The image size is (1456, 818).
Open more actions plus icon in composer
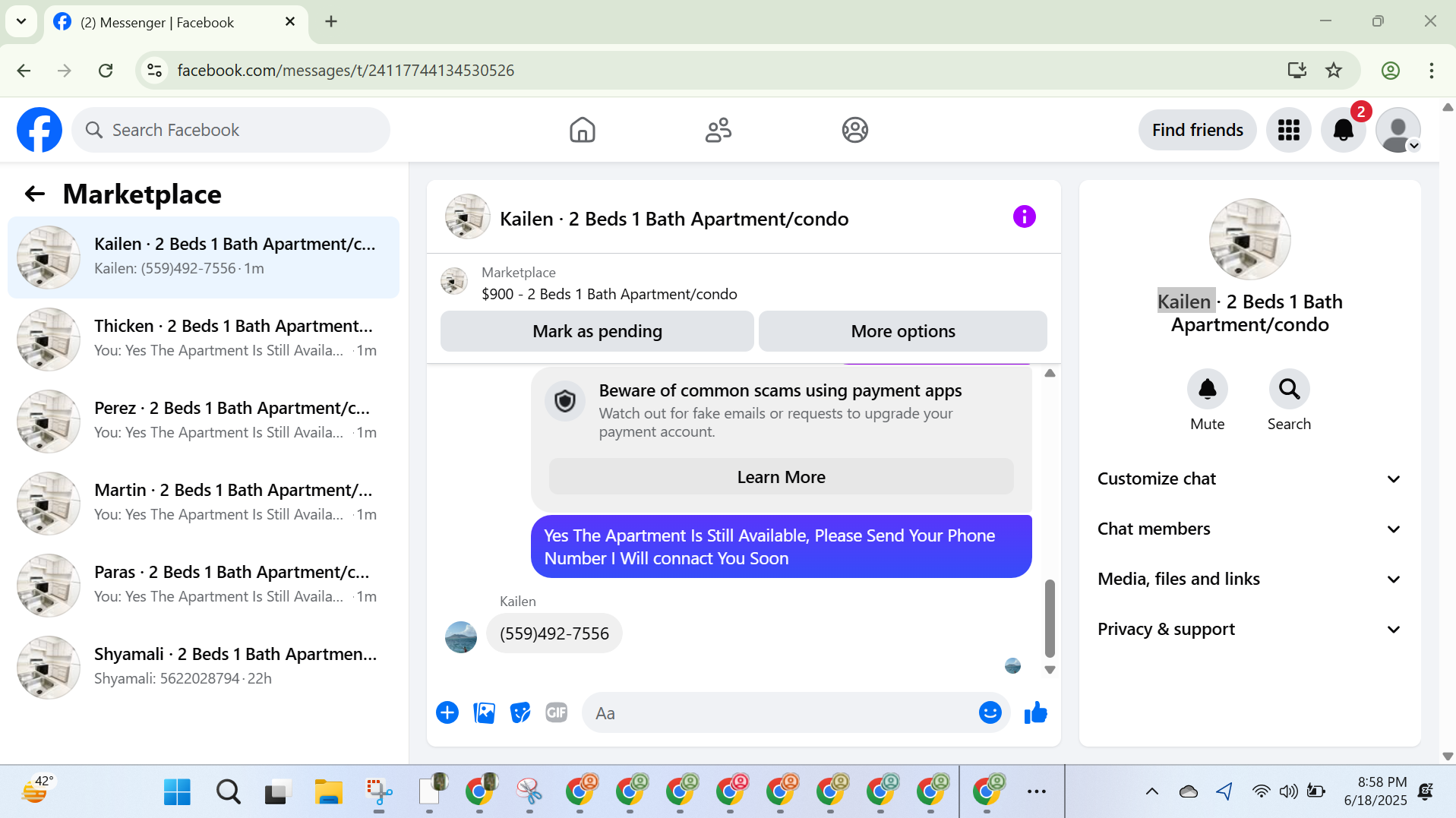[x=447, y=712]
